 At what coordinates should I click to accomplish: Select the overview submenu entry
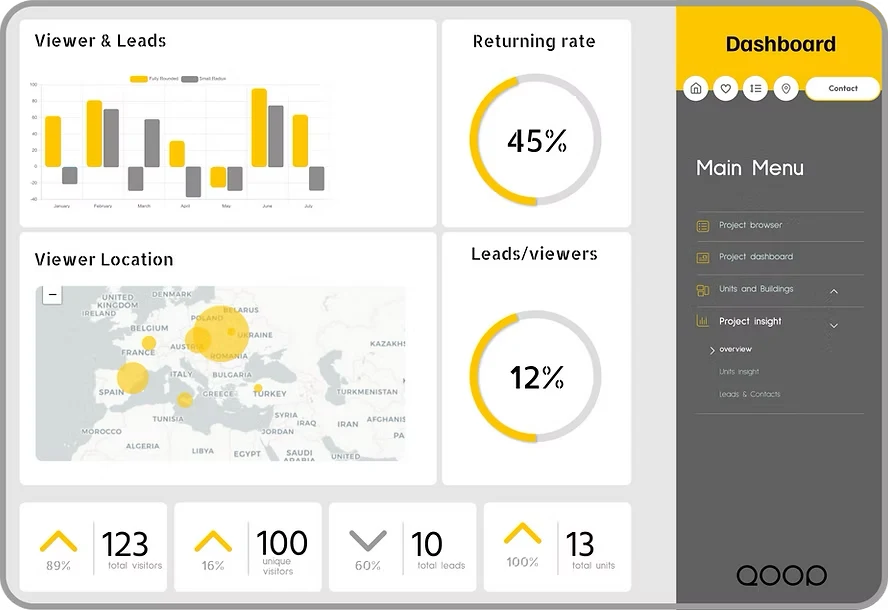tap(735, 349)
